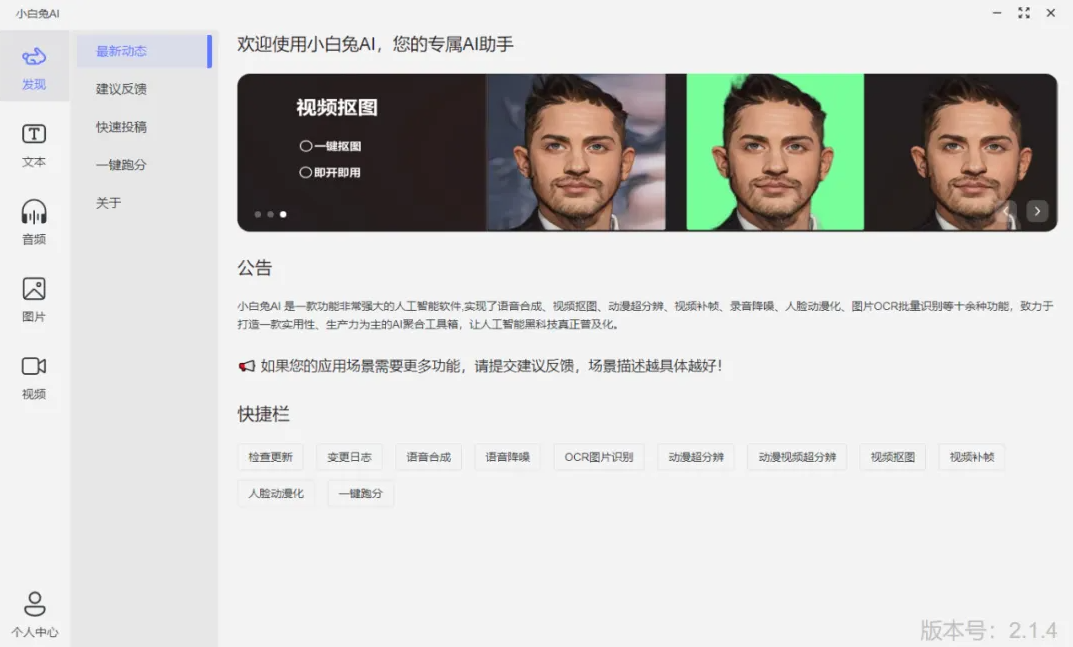Select the 最新动态 tab
1073x647 pixels.
pyautogui.click(x=144, y=51)
